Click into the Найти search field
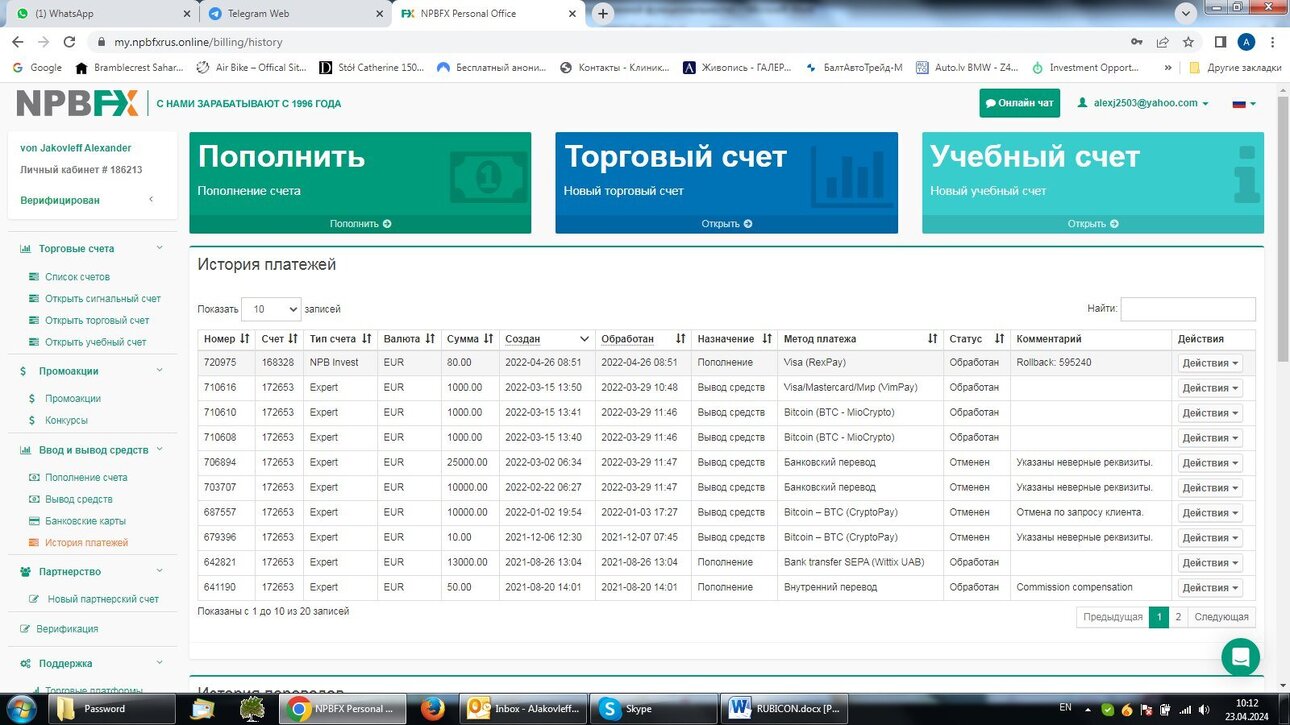The width and height of the screenshot is (1290, 725). (1188, 309)
